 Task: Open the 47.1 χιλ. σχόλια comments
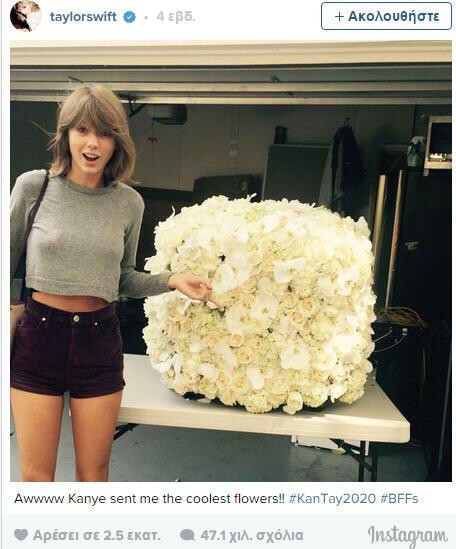251,535
